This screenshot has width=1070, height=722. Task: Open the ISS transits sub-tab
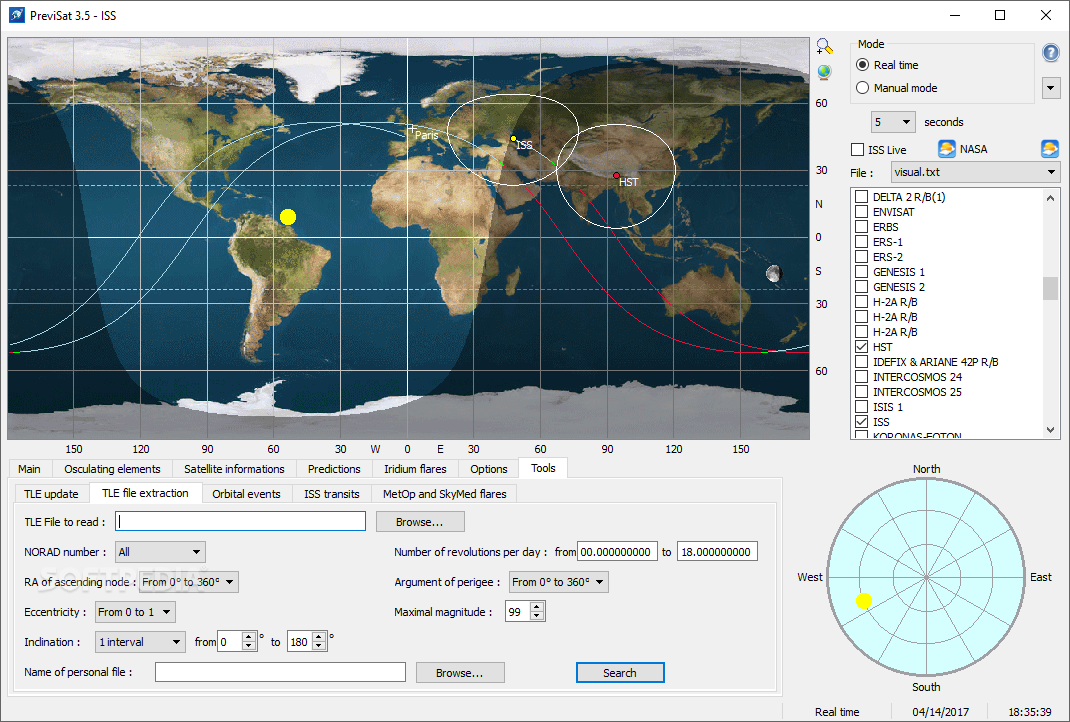point(332,493)
